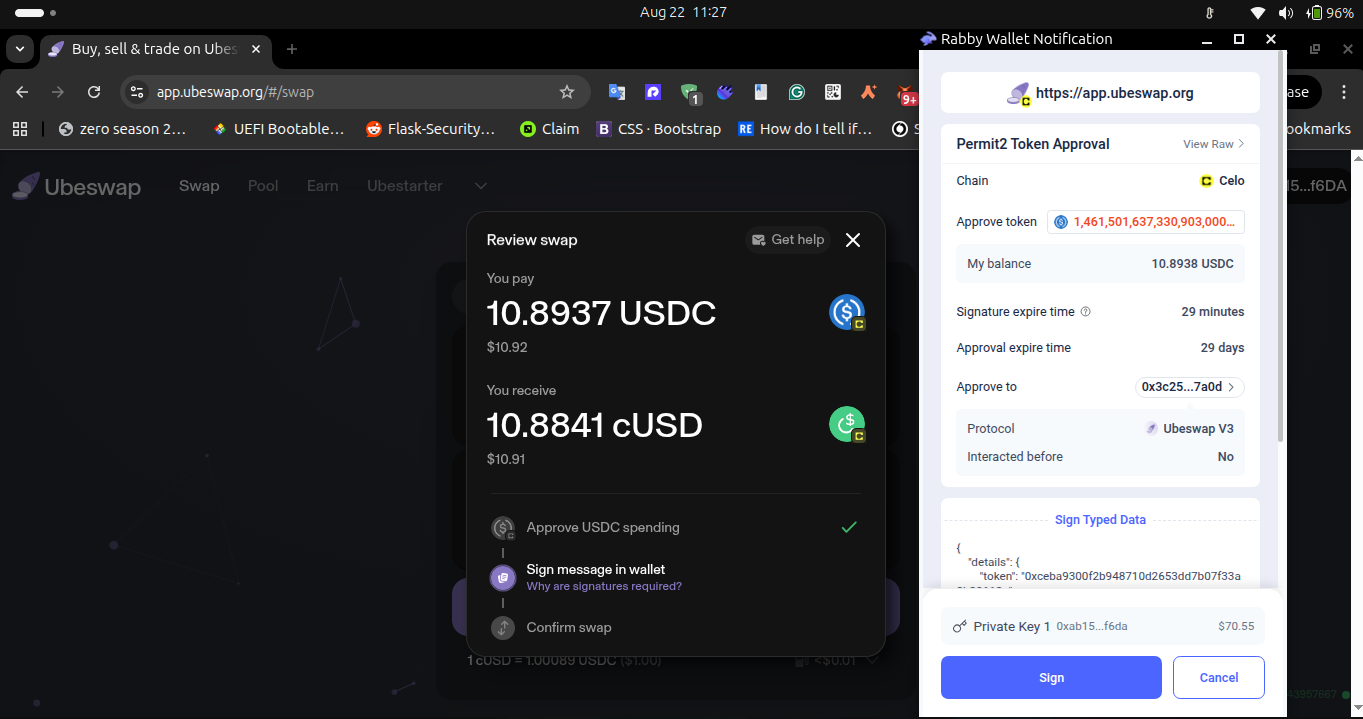1363x719 pixels.
Task: Click the Grammarly extension icon
Action: 796,92
